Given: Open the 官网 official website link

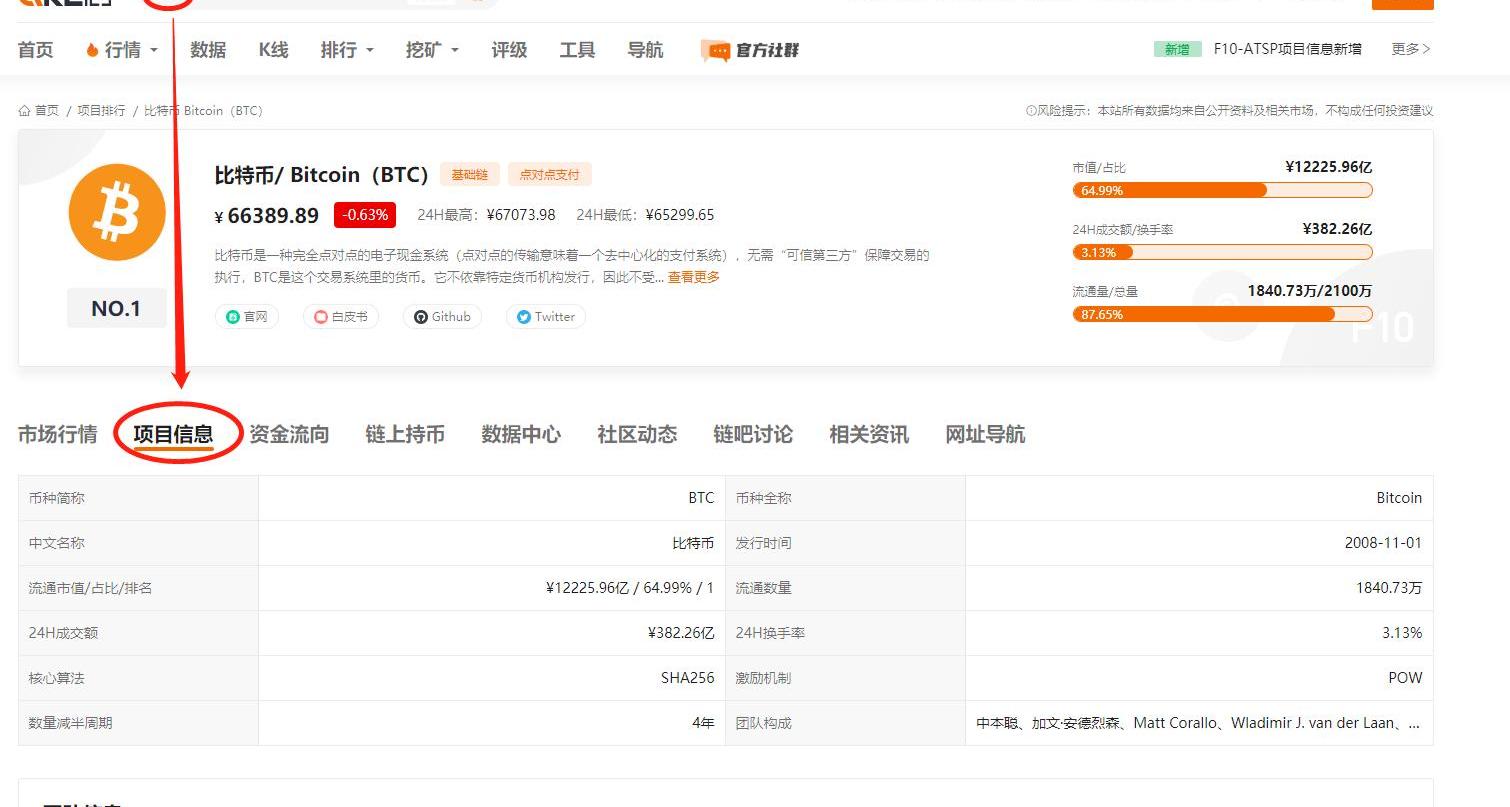Looking at the screenshot, I should point(247,317).
